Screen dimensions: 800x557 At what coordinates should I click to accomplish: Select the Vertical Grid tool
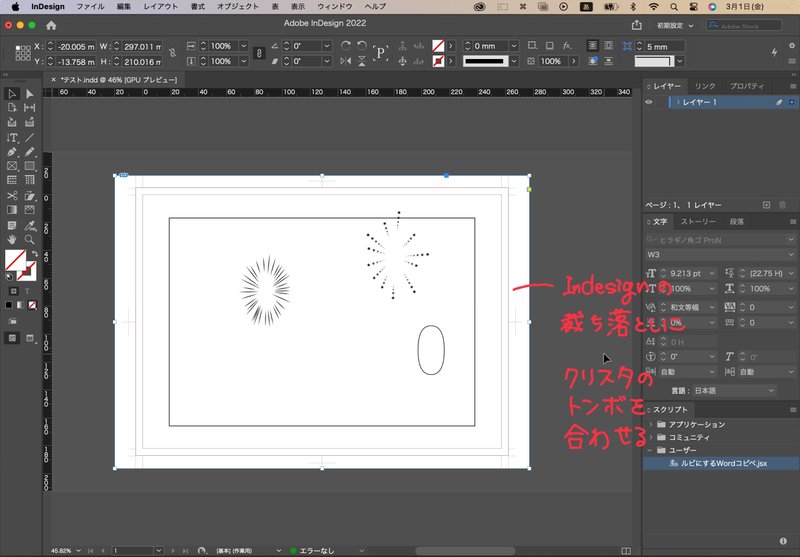(x=30, y=180)
